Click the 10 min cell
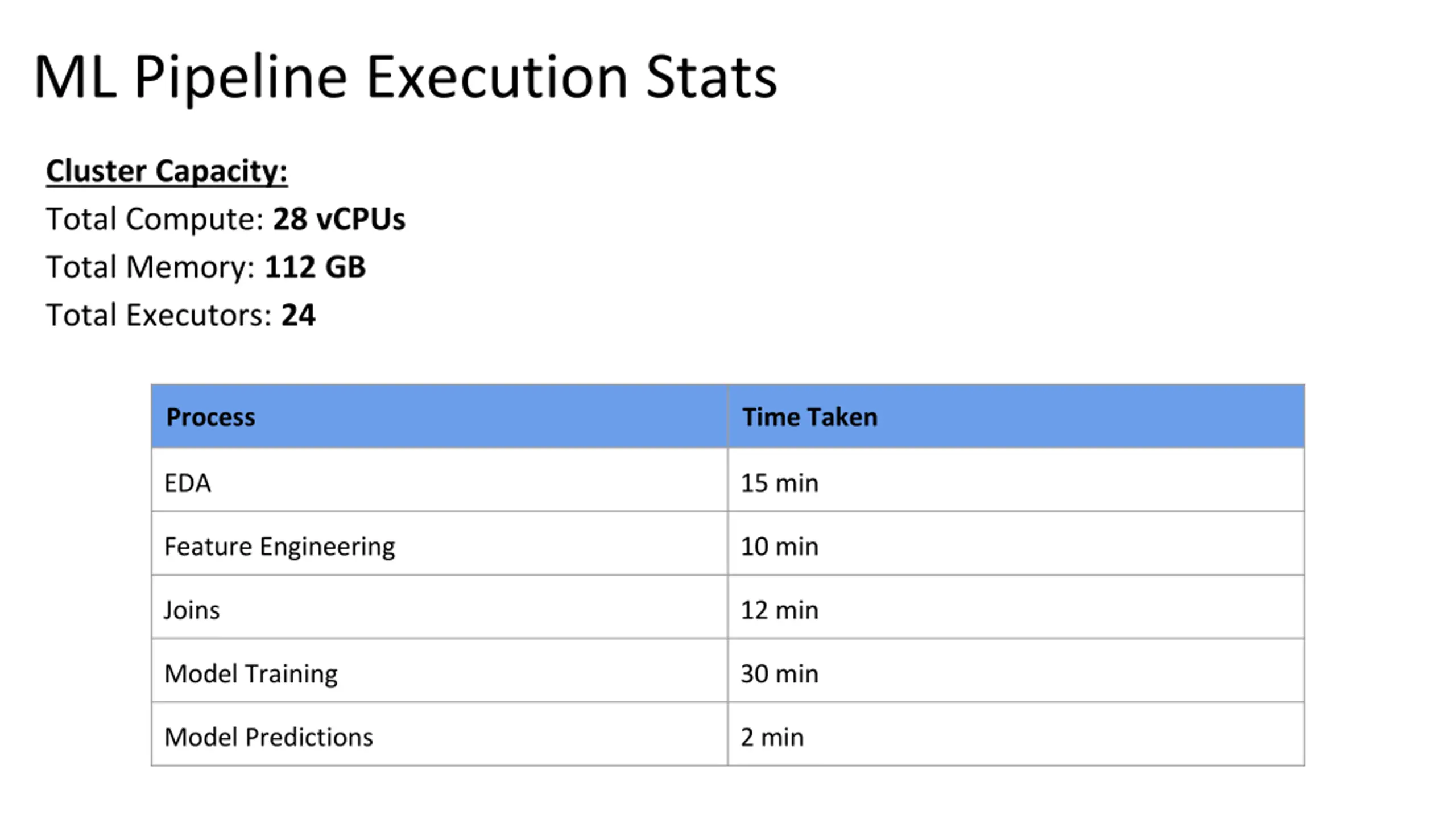The image size is (1456, 819). click(1016, 544)
